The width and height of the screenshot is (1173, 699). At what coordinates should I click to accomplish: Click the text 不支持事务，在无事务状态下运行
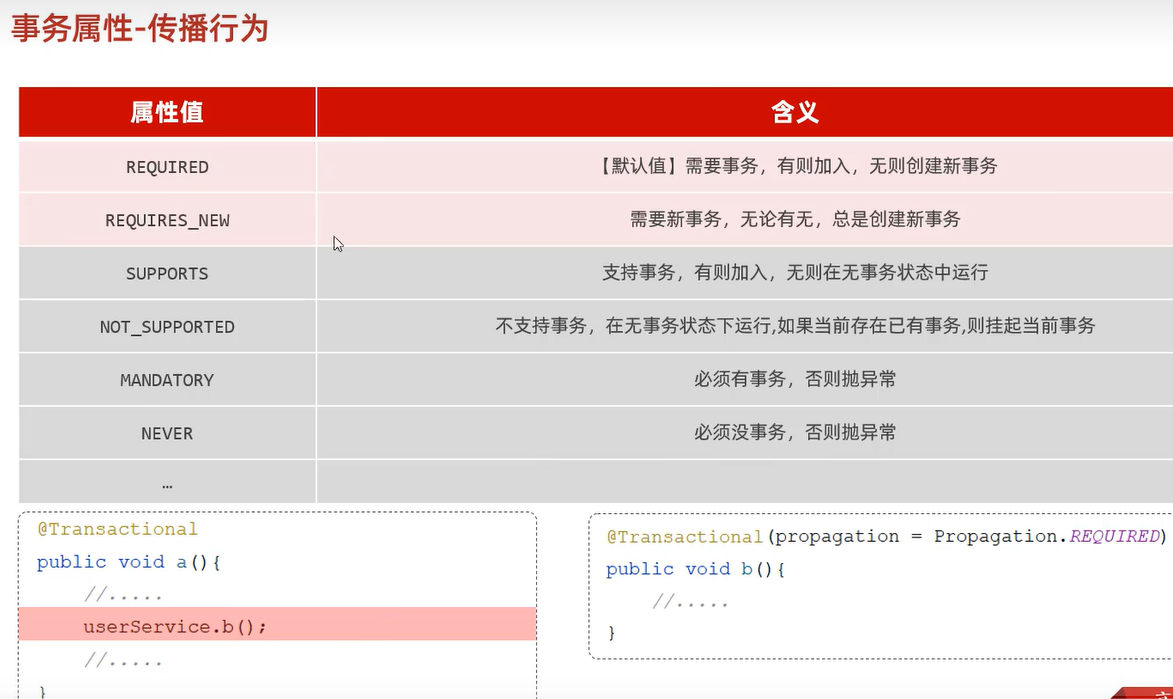pos(633,325)
